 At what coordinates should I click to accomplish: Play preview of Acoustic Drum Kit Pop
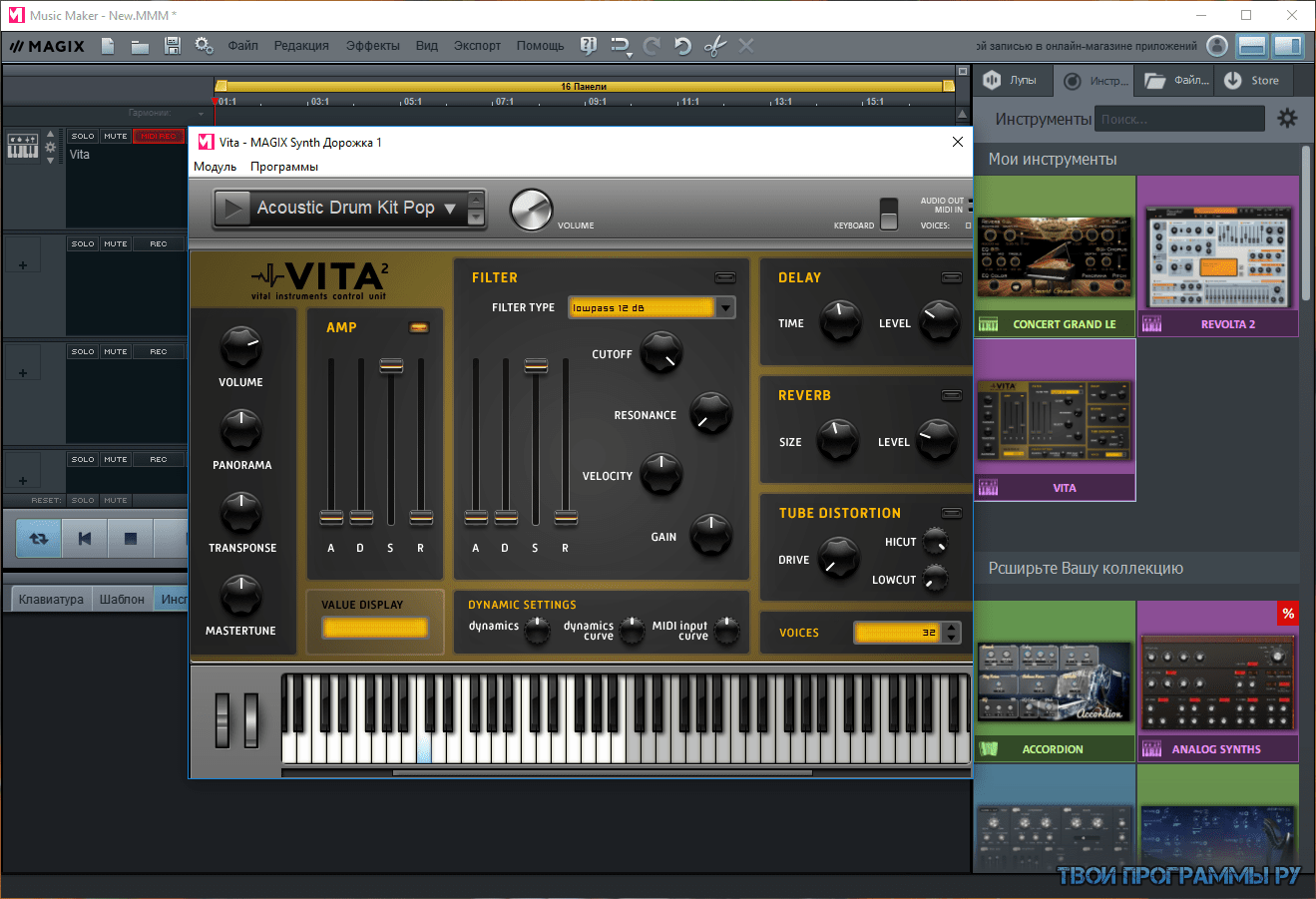click(233, 209)
